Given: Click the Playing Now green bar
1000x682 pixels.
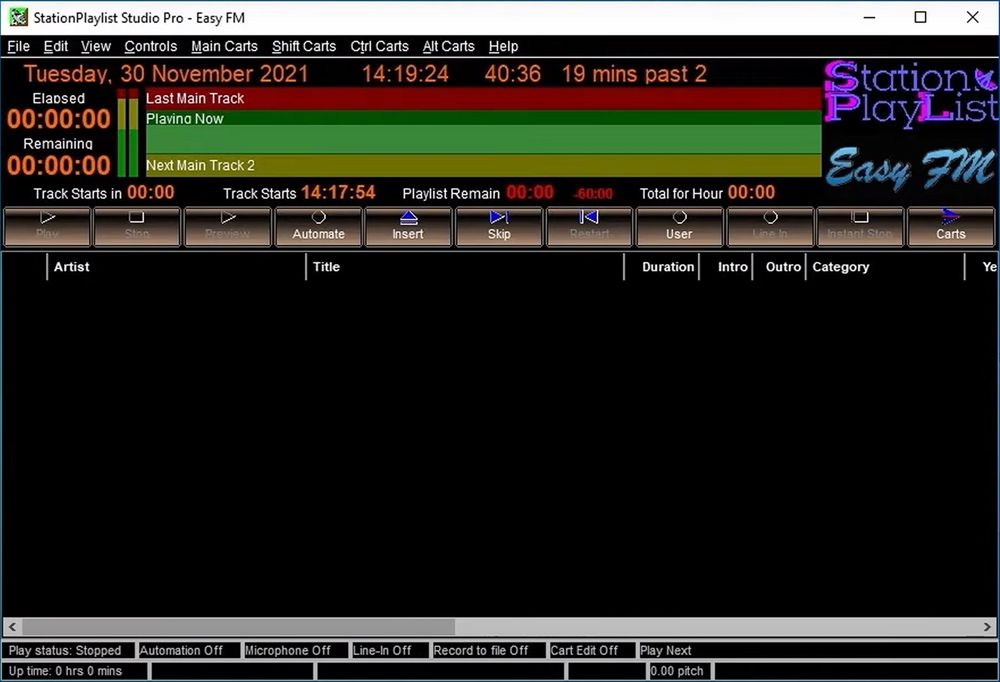Looking at the screenshot, I should [x=483, y=132].
